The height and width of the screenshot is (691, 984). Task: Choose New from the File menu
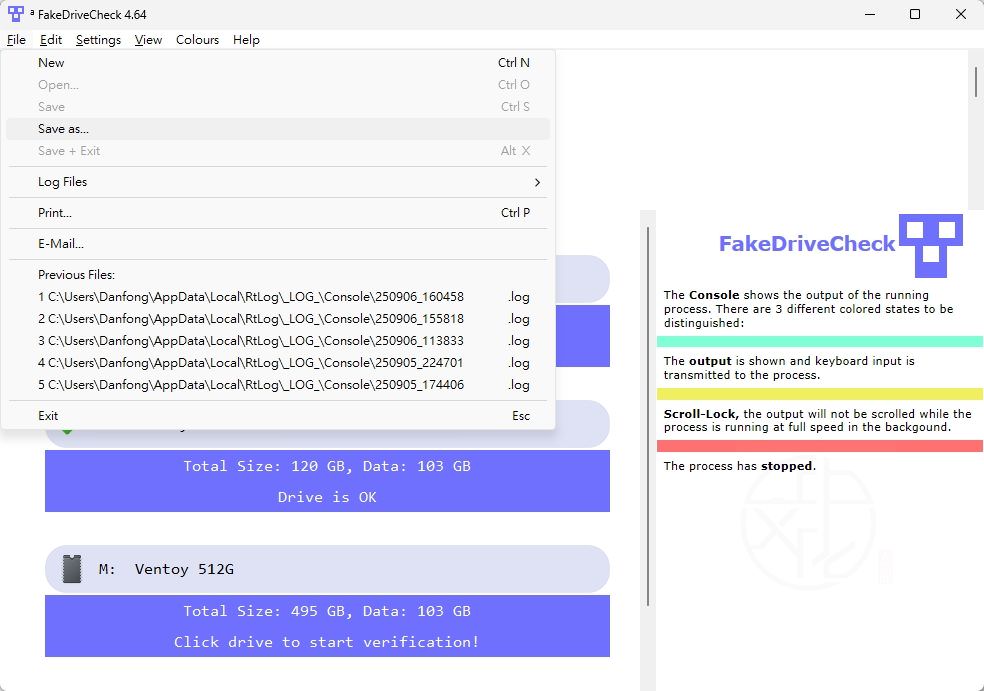click(x=278, y=63)
